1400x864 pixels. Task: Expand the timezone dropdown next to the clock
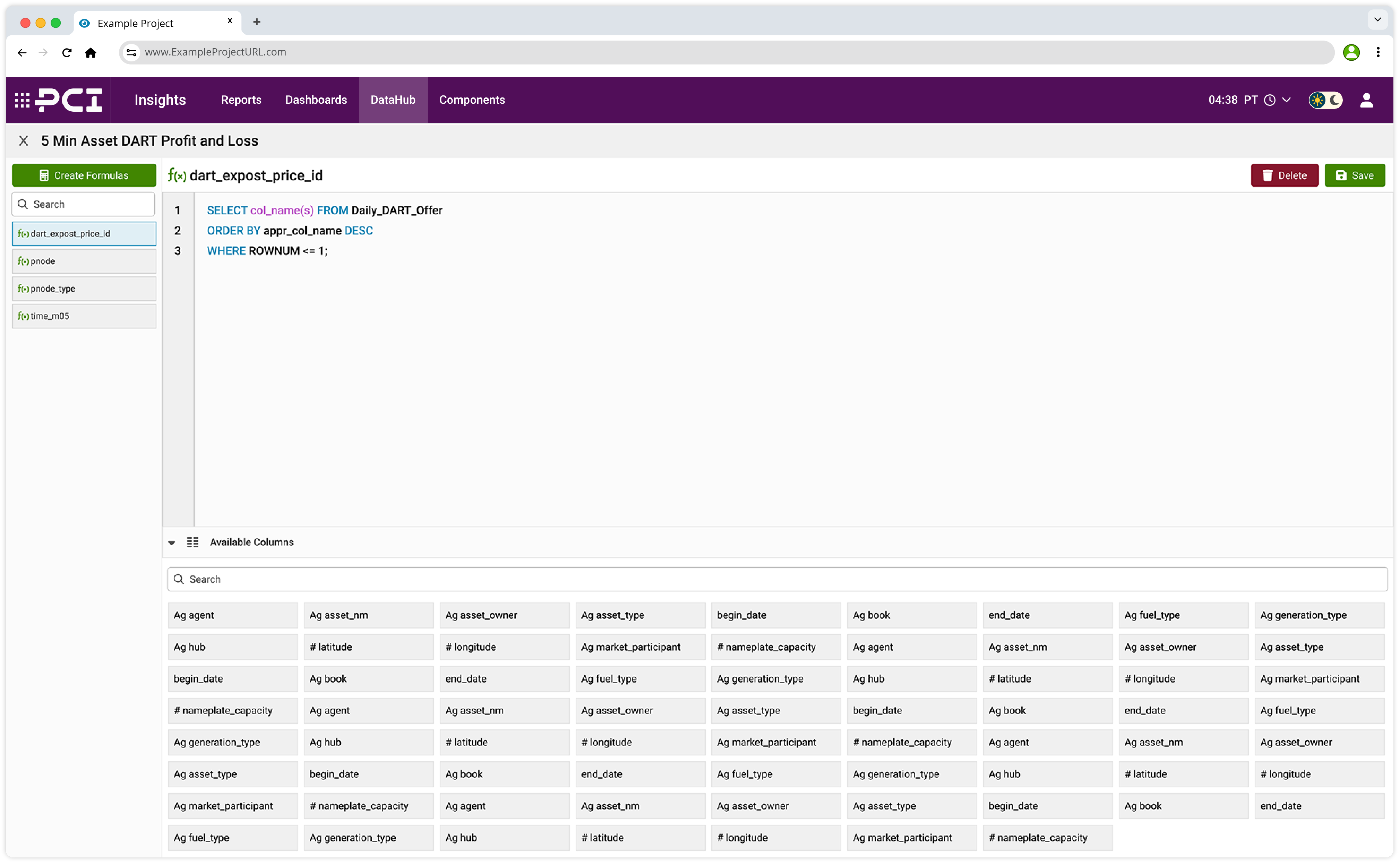click(1286, 100)
